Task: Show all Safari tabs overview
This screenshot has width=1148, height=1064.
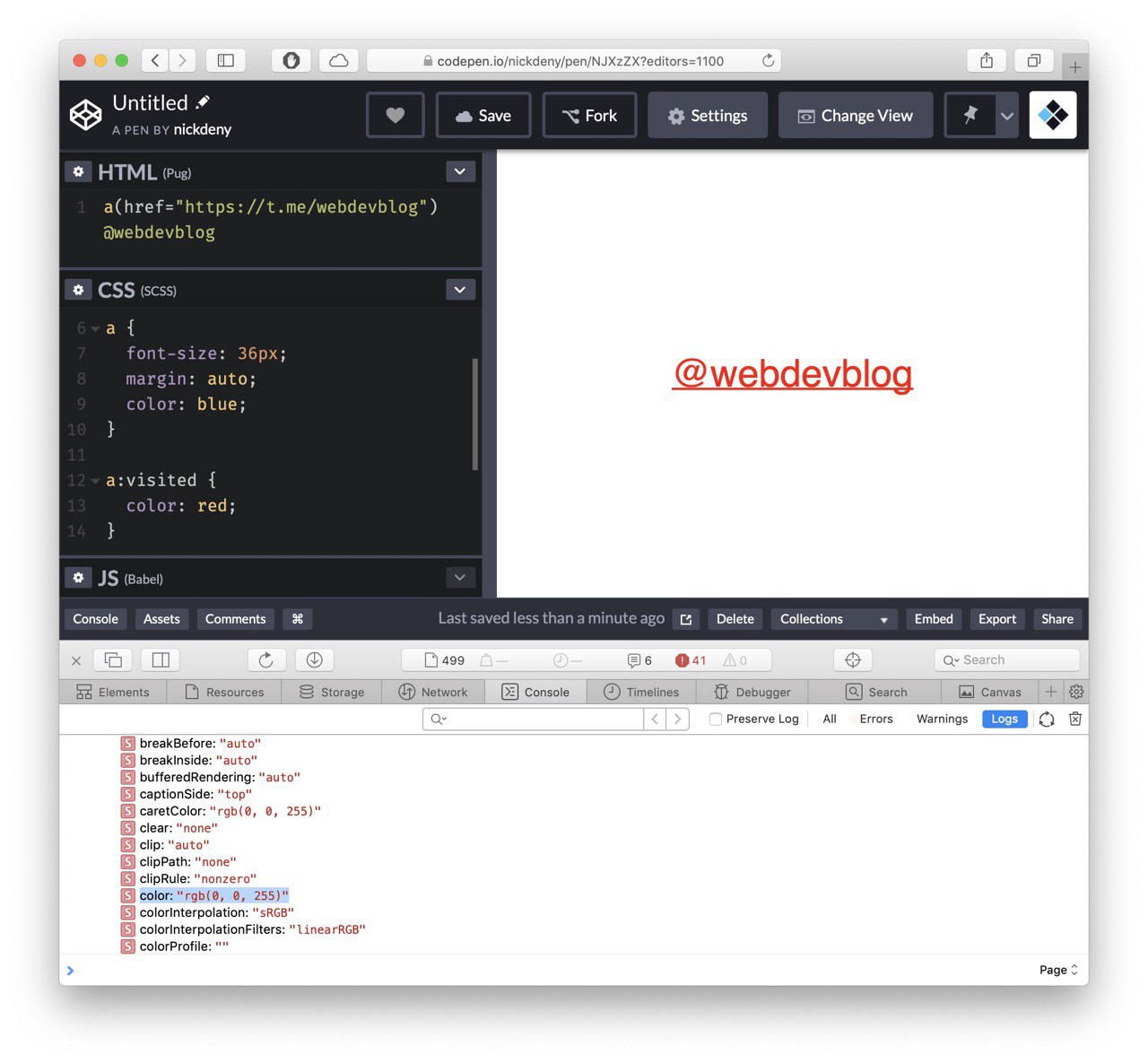Action: pyautogui.click(x=1034, y=60)
